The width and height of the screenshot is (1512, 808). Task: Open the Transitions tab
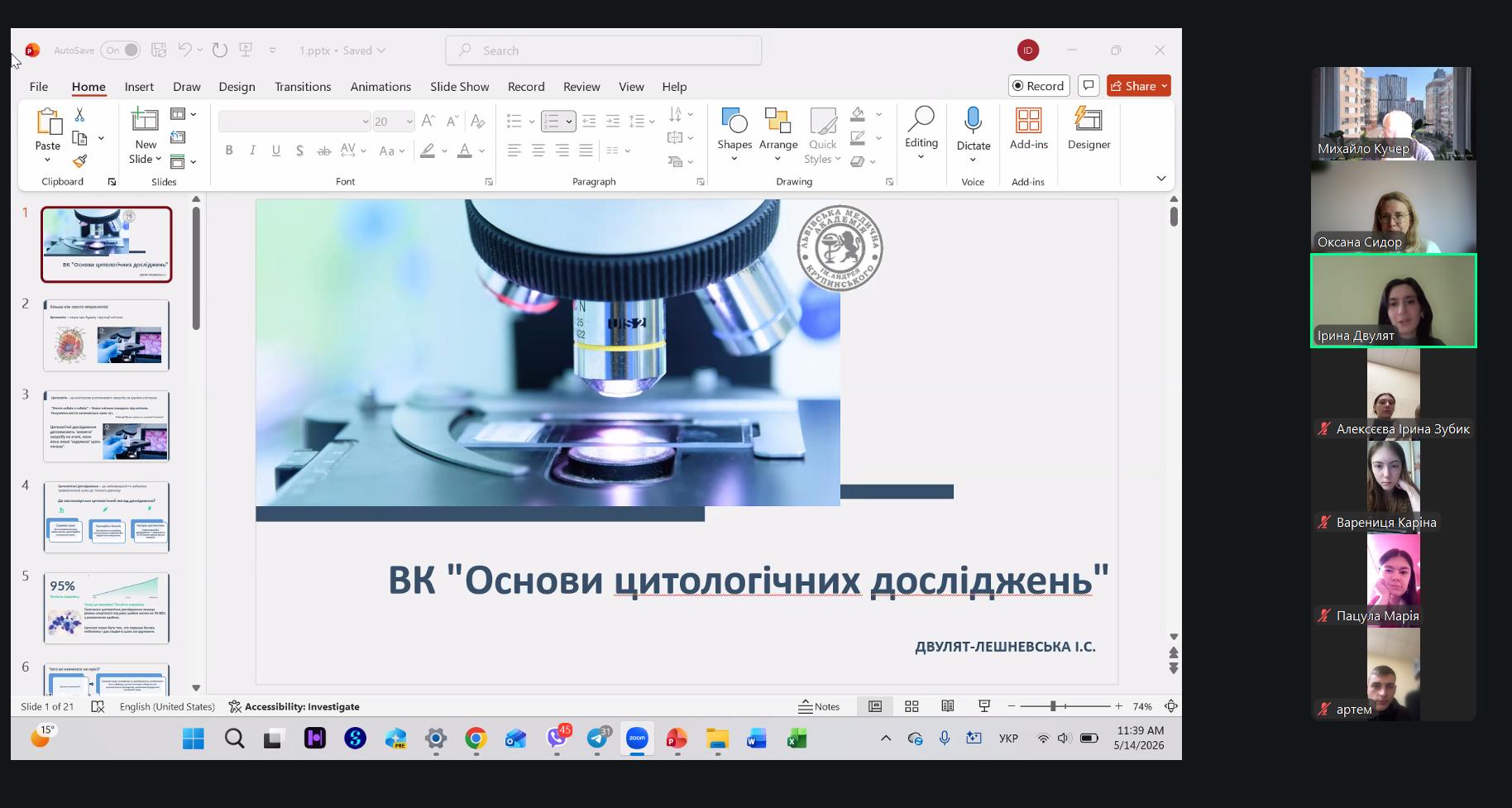coord(303,87)
